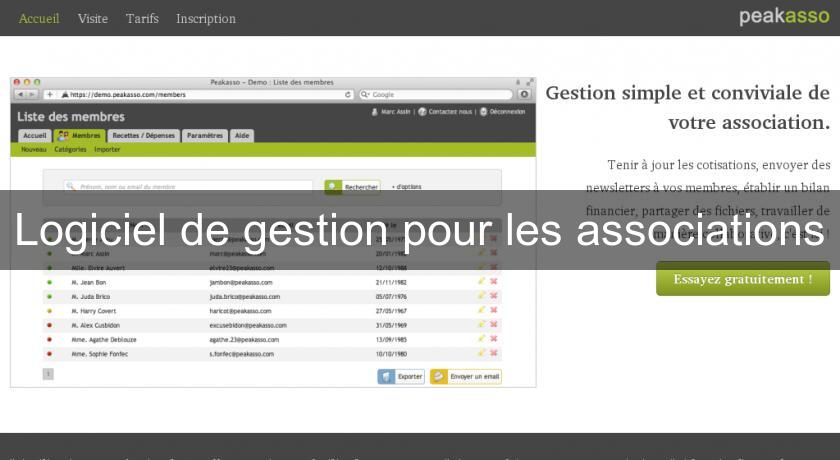Click the member search input field
Viewport: 840px width, 460px height.
[188, 186]
